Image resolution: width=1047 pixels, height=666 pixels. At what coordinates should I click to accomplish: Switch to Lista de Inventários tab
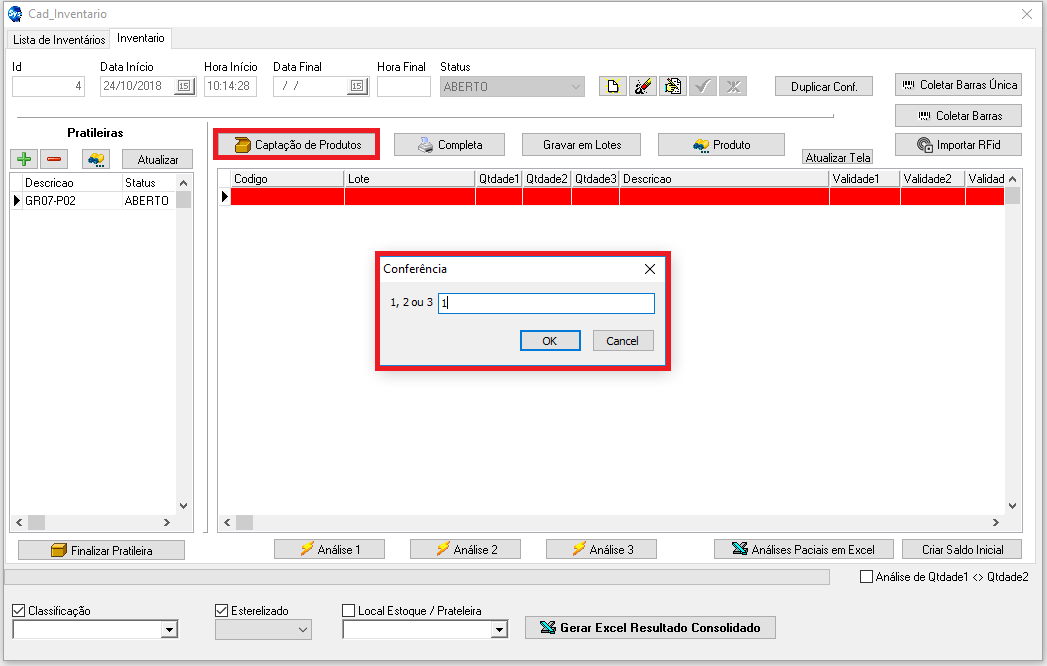tap(59, 39)
